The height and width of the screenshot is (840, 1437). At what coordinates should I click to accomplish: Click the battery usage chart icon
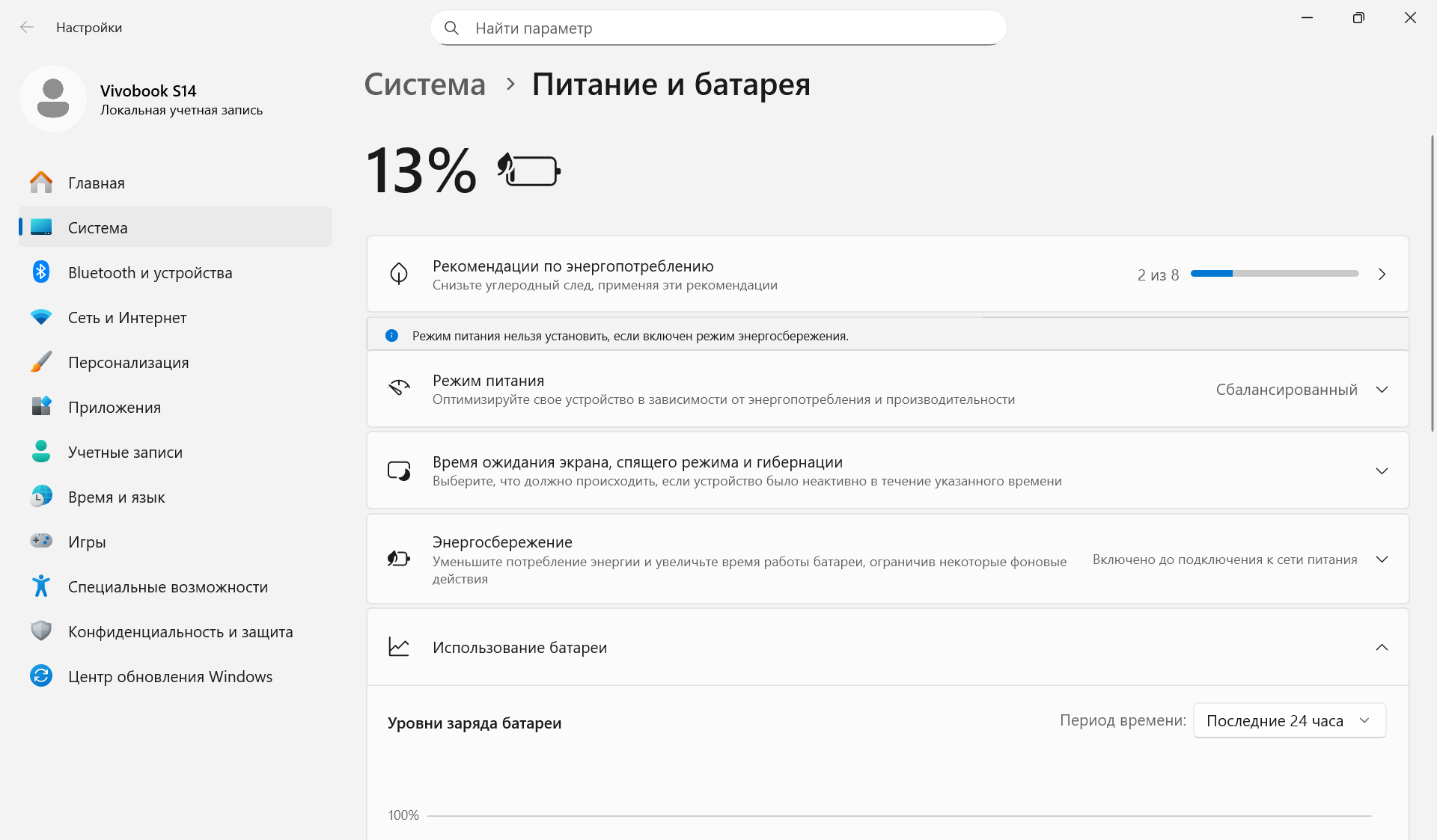[399, 647]
